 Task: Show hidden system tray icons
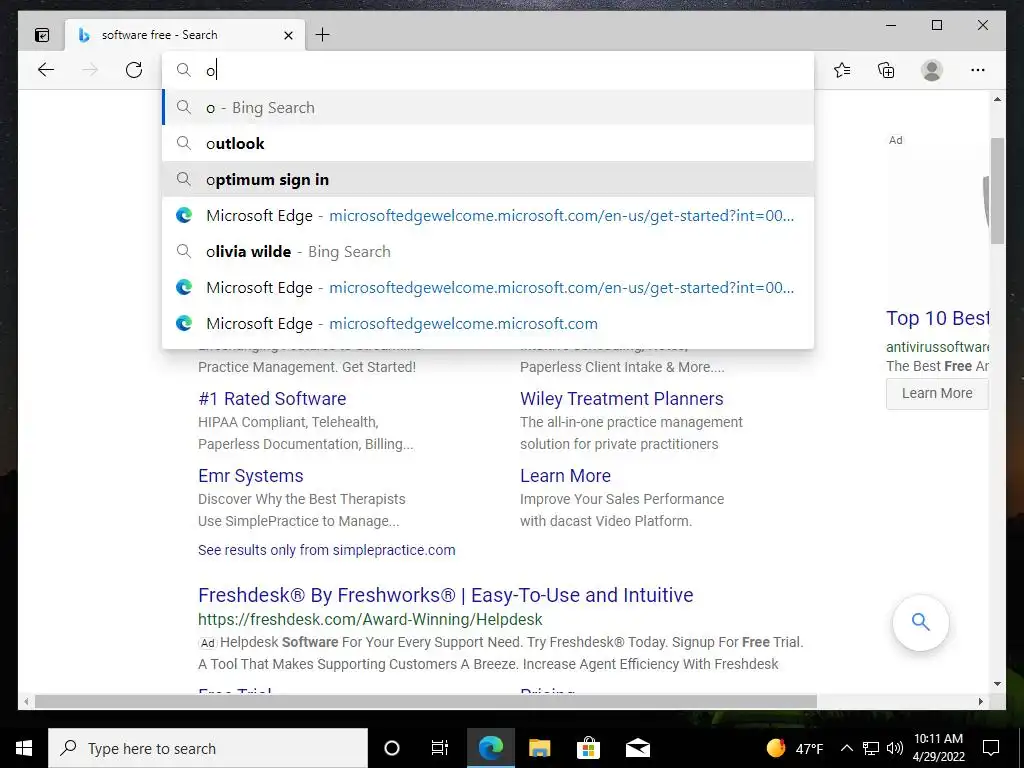(x=846, y=748)
